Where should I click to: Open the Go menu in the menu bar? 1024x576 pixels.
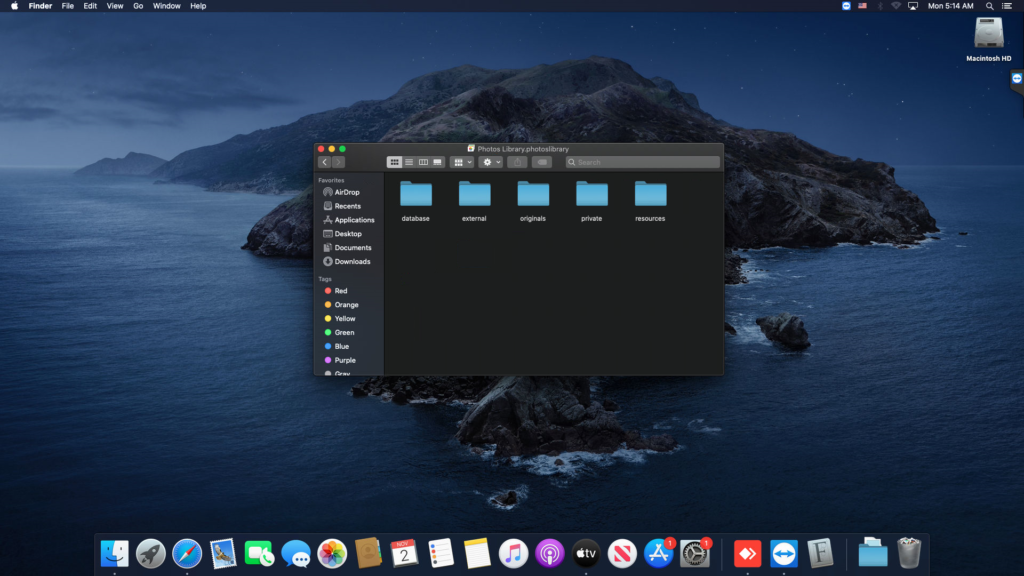pos(138,6)
